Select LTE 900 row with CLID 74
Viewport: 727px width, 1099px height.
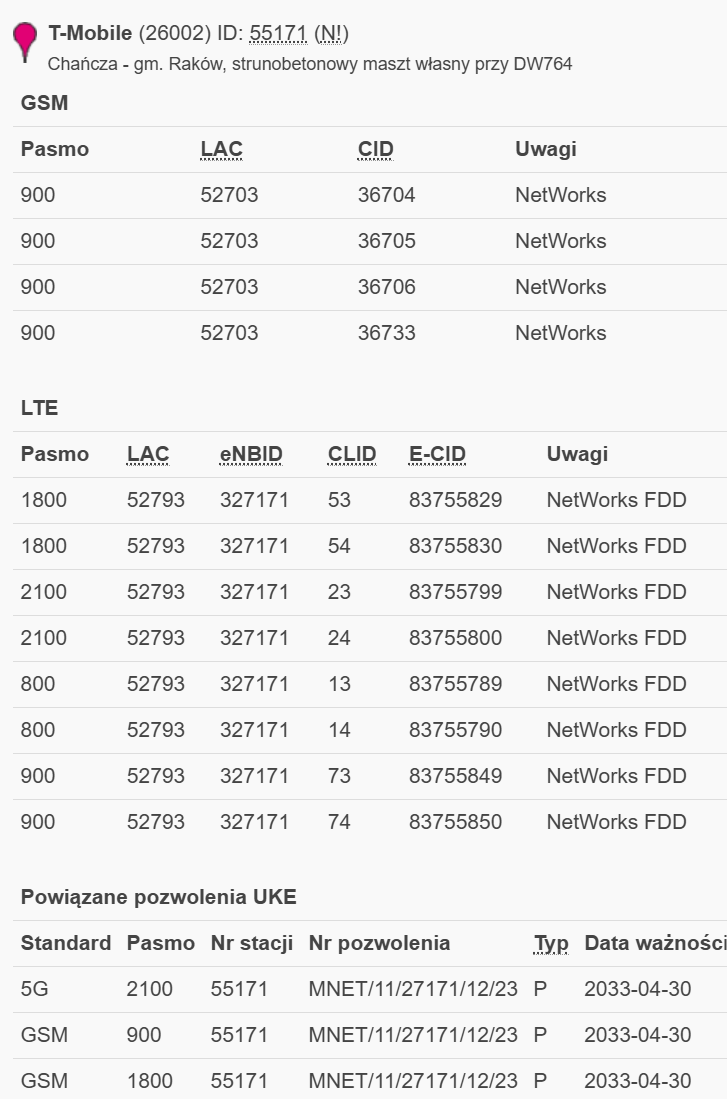coord(369,822)
